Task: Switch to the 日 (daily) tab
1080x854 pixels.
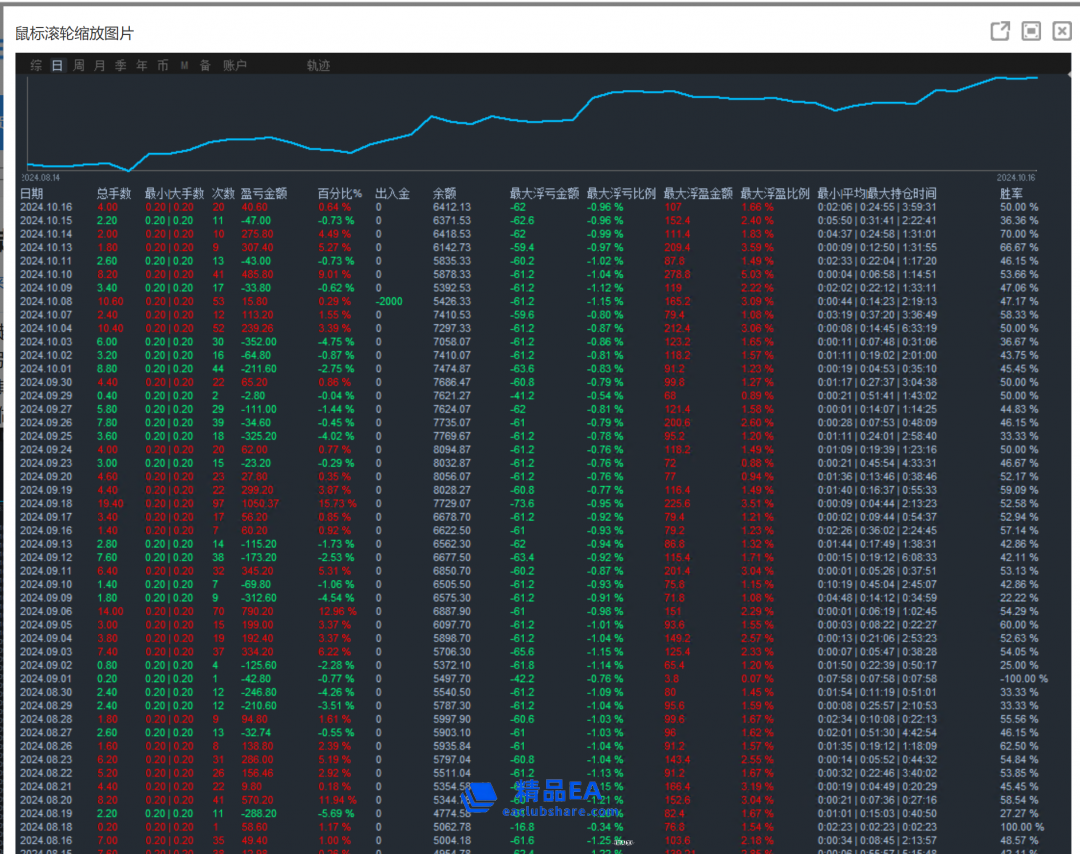Action: pos(57,66)
